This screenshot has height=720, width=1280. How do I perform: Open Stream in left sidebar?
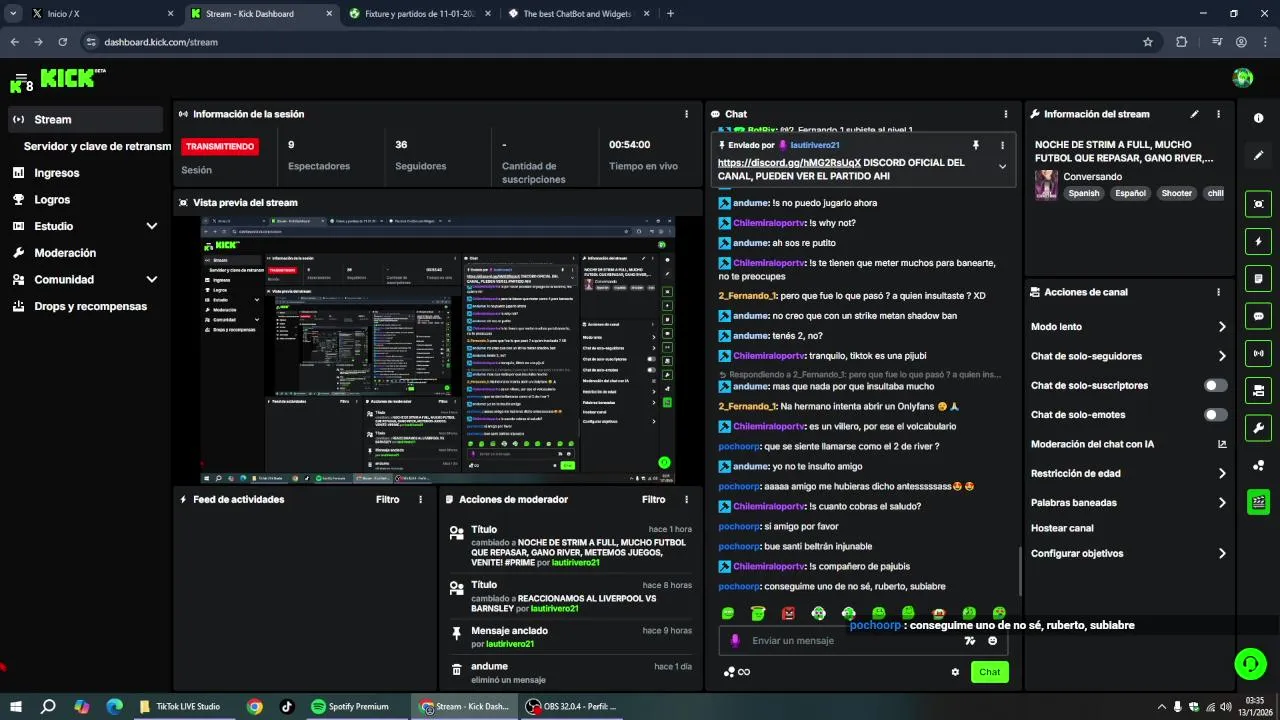pyautogui.click(x=85, y=119)
